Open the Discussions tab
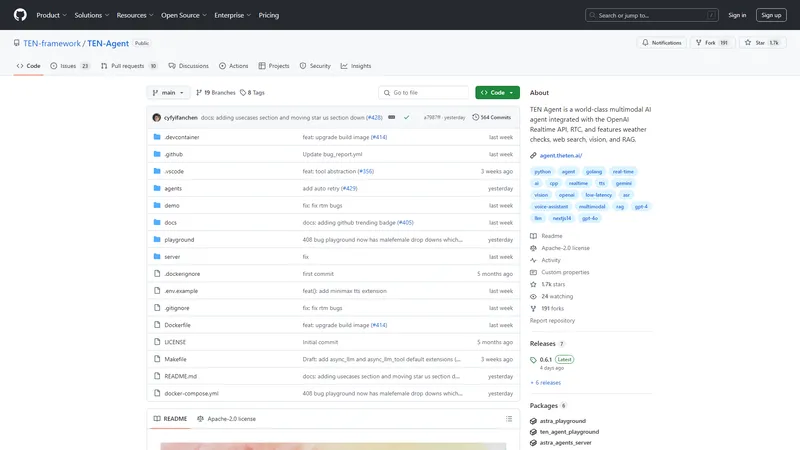Image resolution: width=800 pixels, height=450 pixels. (188, 66)
